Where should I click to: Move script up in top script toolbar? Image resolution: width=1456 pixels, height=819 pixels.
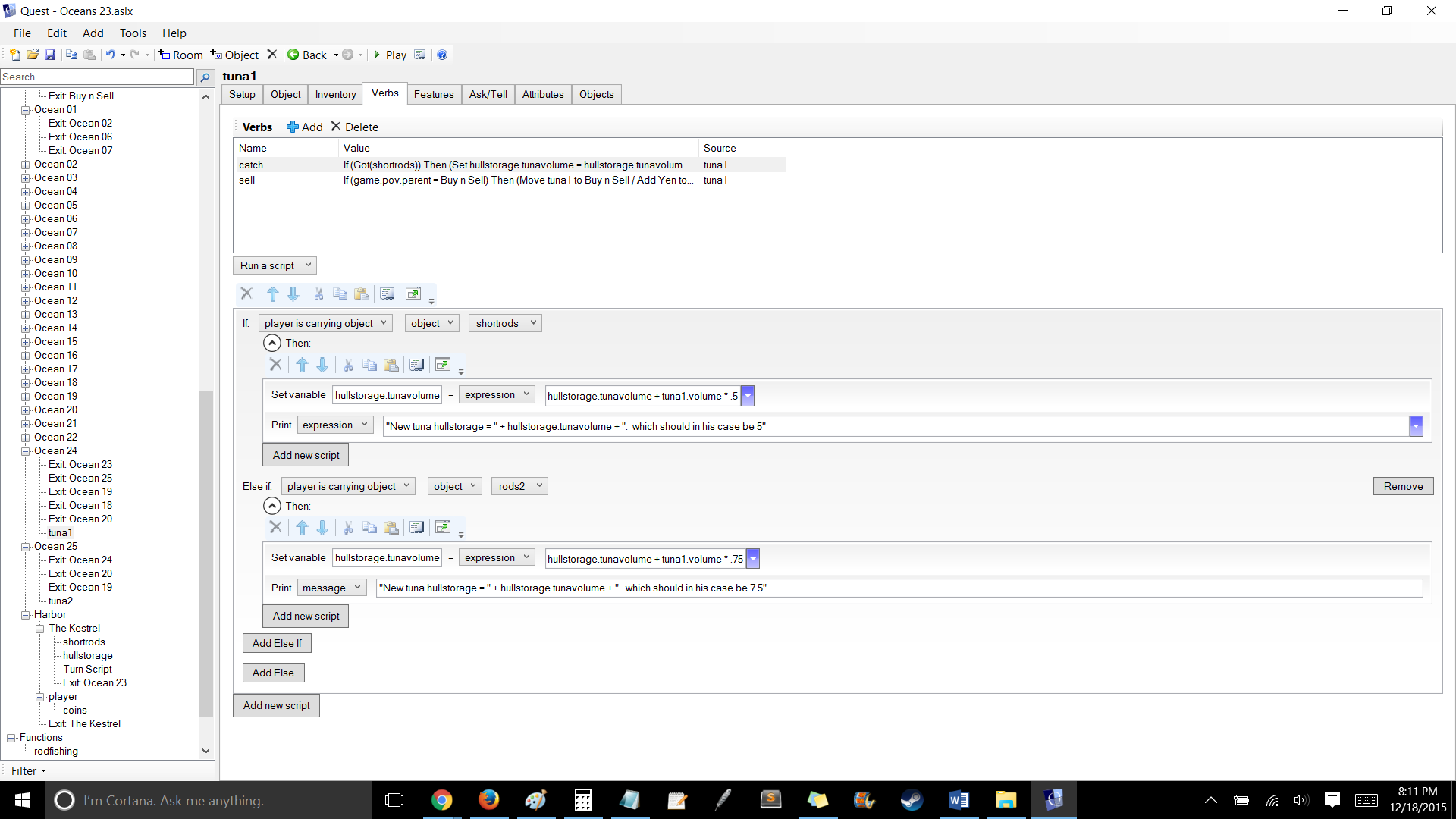(x=272, y=293)
